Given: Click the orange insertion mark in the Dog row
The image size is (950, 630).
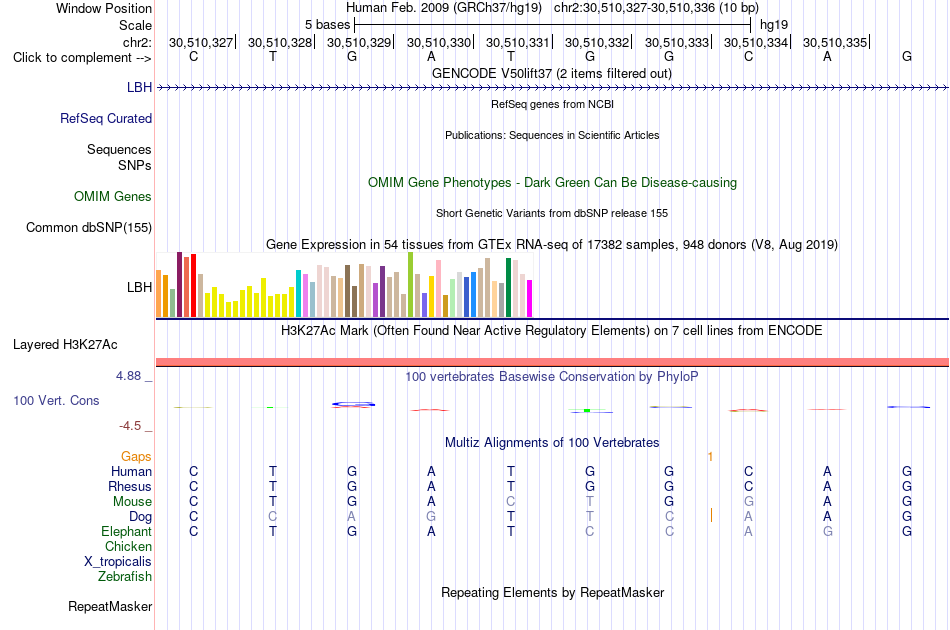Looking at the screenshot, I should [711, 516].
